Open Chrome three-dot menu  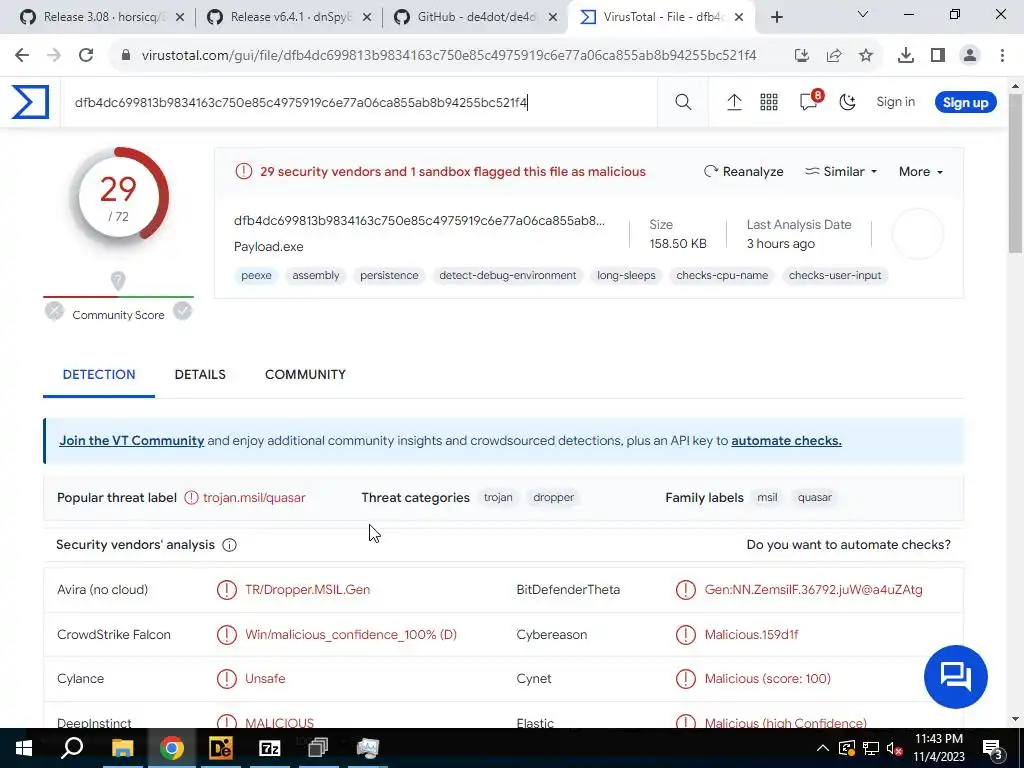(1002, 56)
